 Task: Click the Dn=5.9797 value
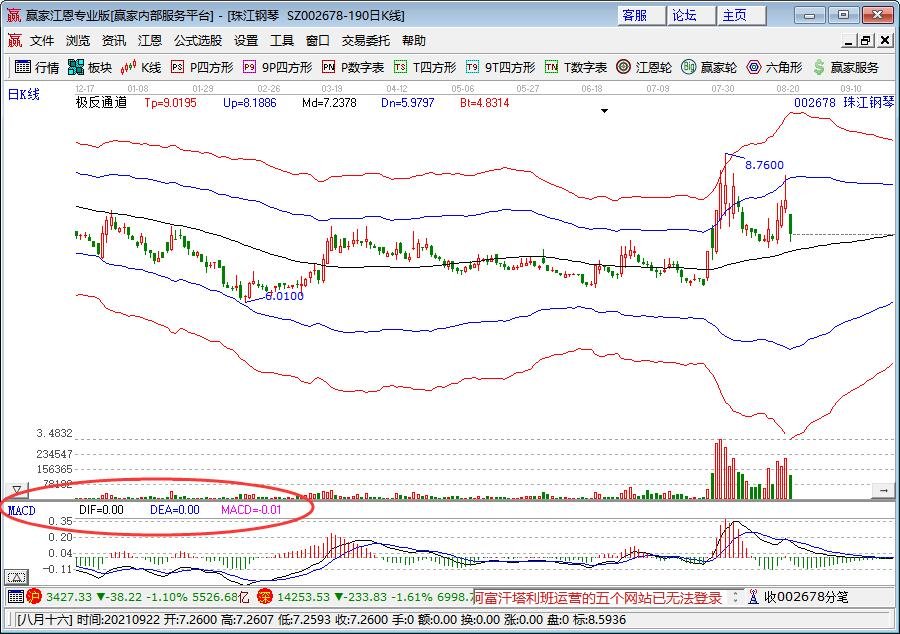click(x=408, y=103)
